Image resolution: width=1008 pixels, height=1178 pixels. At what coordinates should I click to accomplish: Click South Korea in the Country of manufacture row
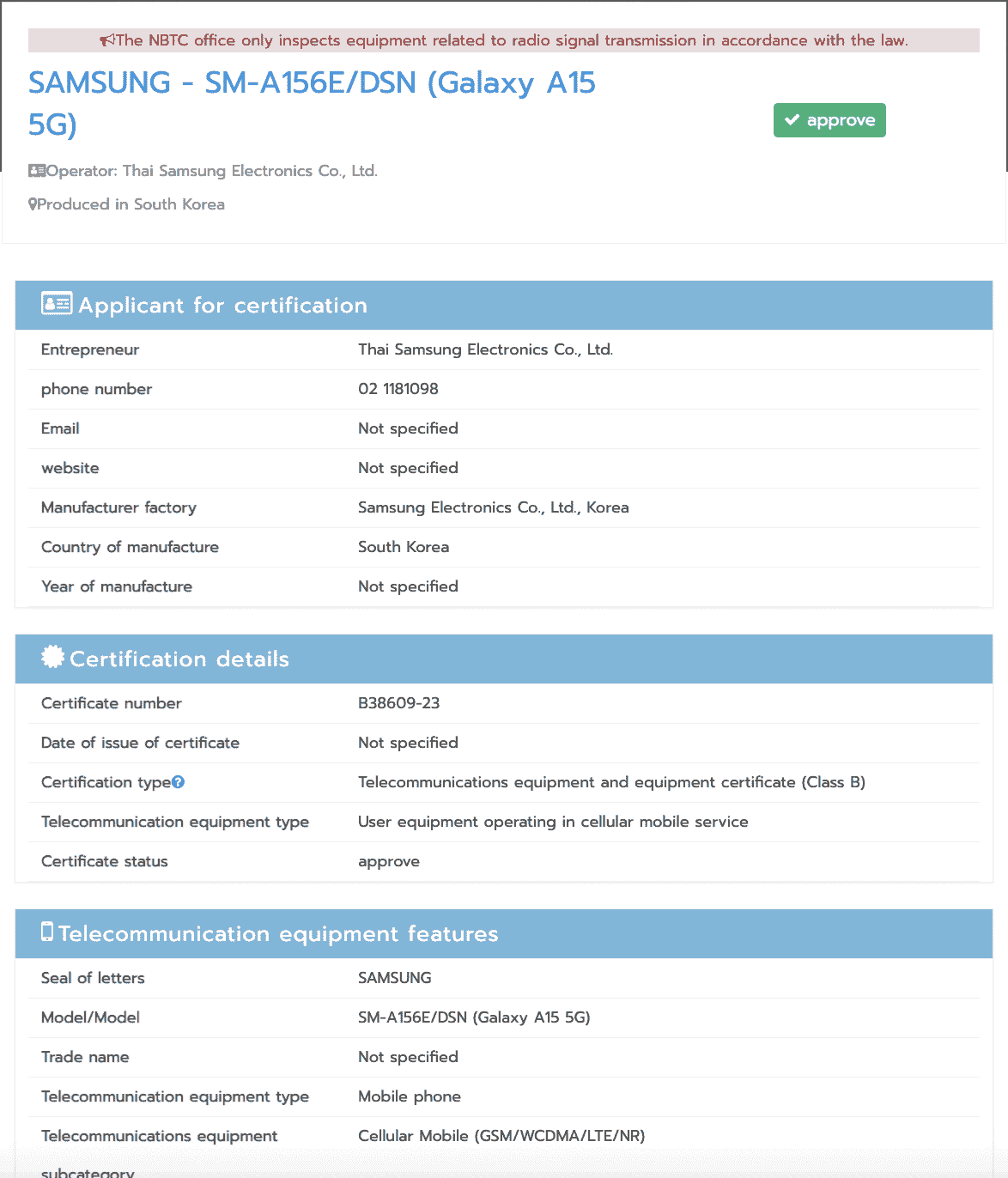pyautogui.click(x=404, y=547)
